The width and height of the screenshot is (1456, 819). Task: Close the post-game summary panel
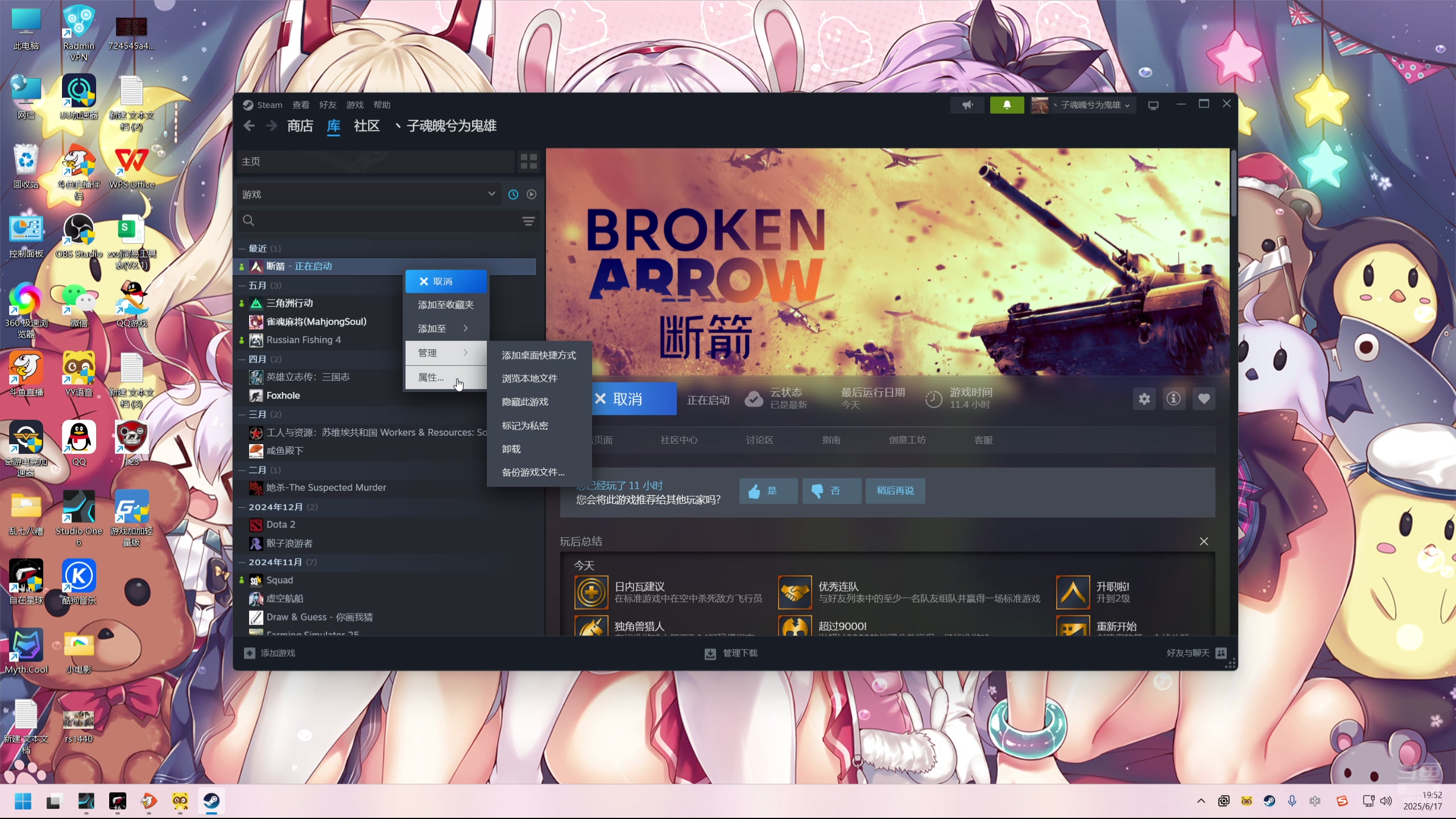pyautogui.click(x=1204, y=541)
